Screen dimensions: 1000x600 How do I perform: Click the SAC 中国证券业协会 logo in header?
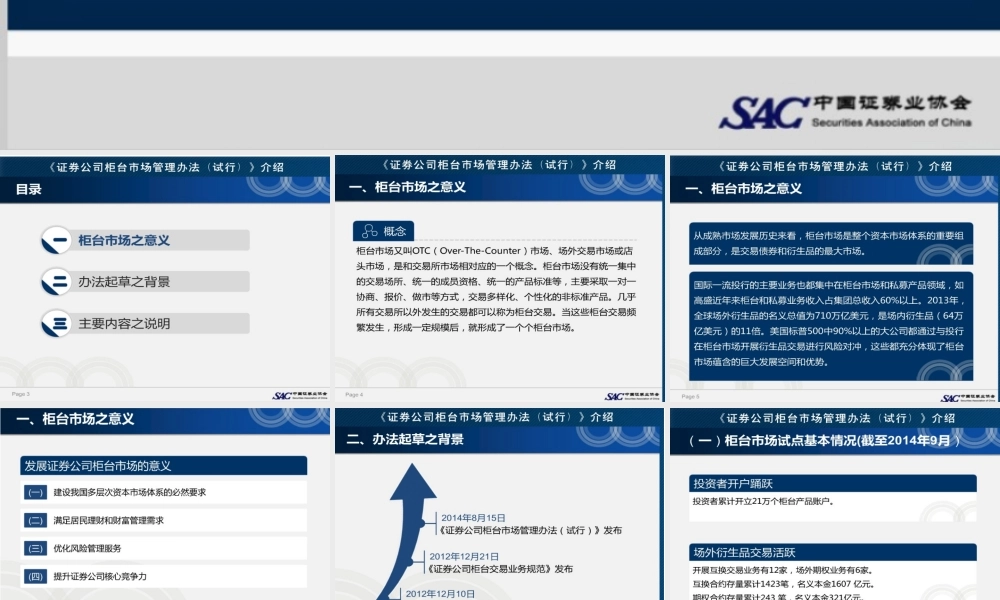tap(846, 112)
